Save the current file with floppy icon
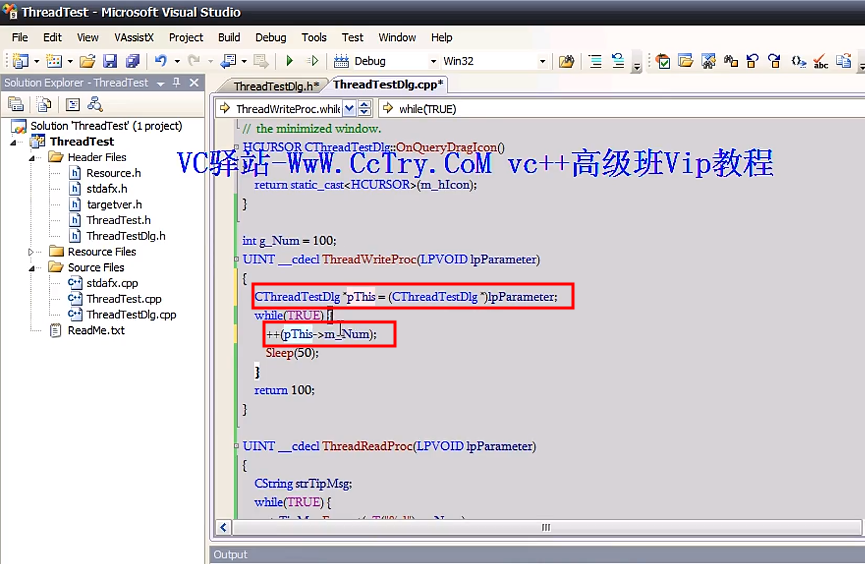The height and width of the screenshot is (564, 865). [x=110, y=61]
